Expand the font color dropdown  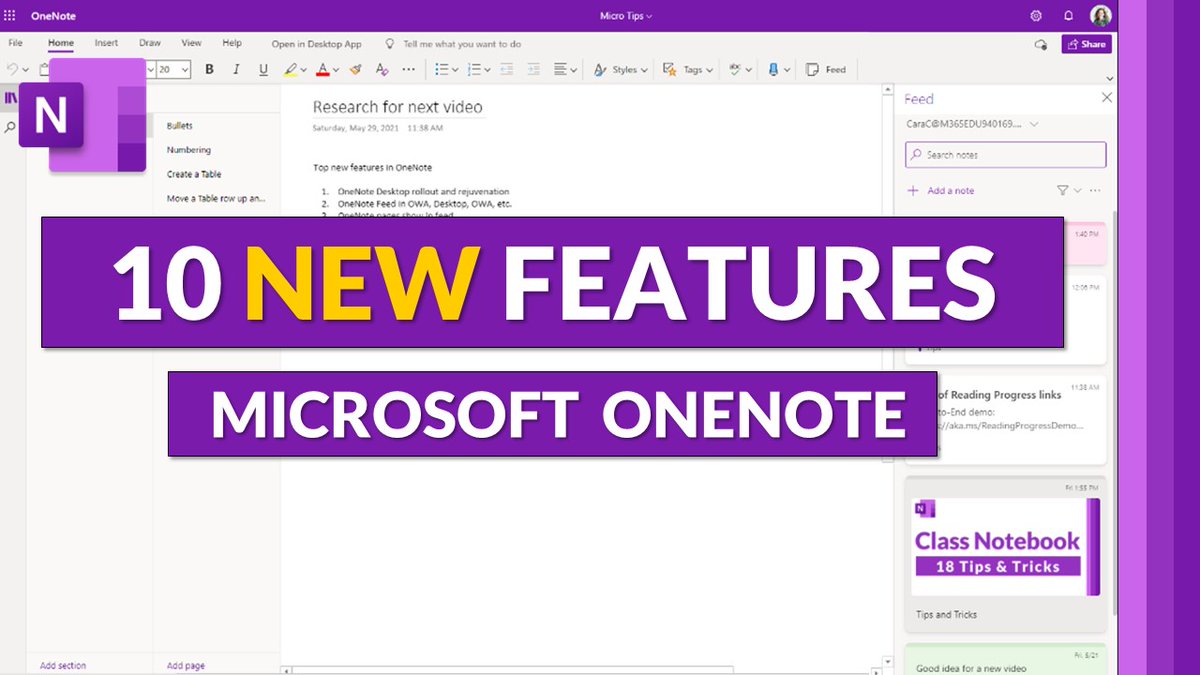click(x=335, y=69)
